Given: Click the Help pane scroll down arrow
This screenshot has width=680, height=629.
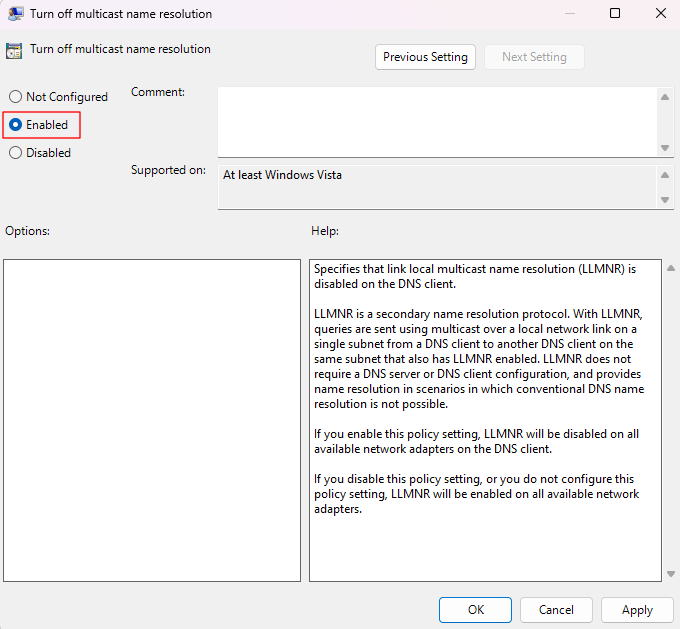Looking at the screenshot, I should tap(671, 574).
